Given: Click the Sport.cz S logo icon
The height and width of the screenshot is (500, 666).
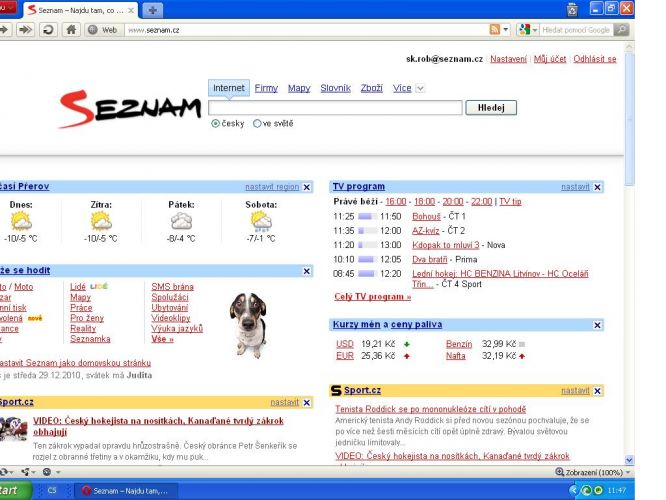Looking at the screenshot, I should (x=336, y=390).
